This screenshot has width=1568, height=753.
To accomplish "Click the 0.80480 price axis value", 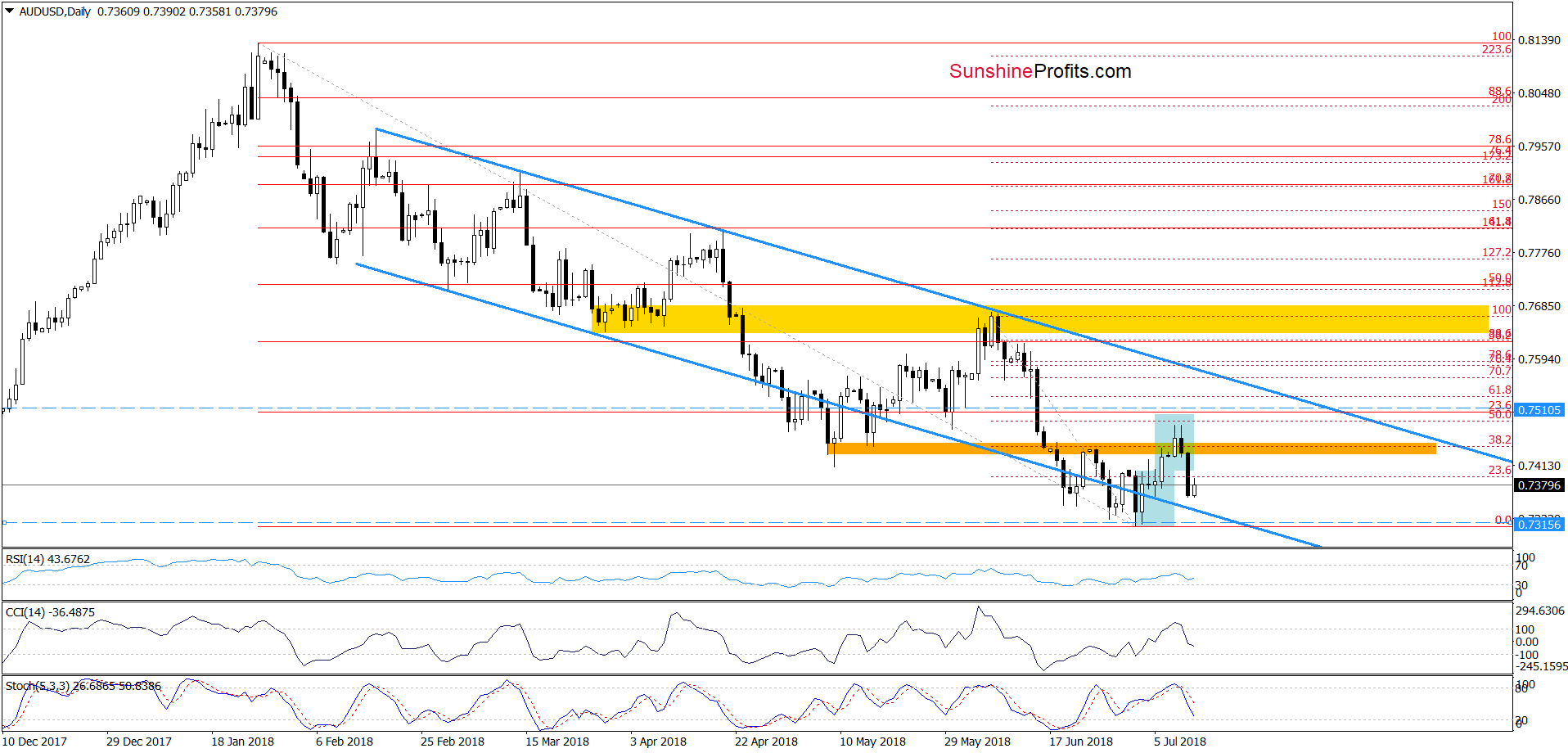I will [1539, 93].
